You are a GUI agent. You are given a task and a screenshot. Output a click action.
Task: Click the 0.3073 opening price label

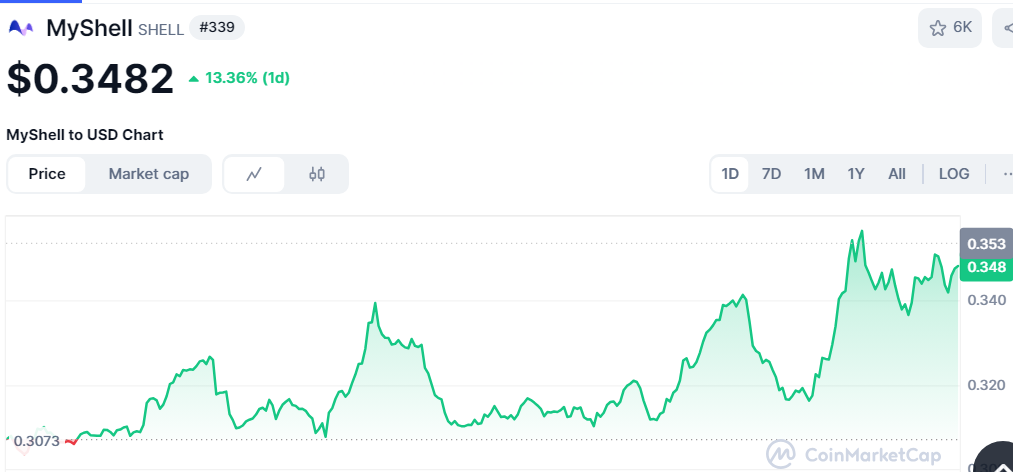click(36, 442)
